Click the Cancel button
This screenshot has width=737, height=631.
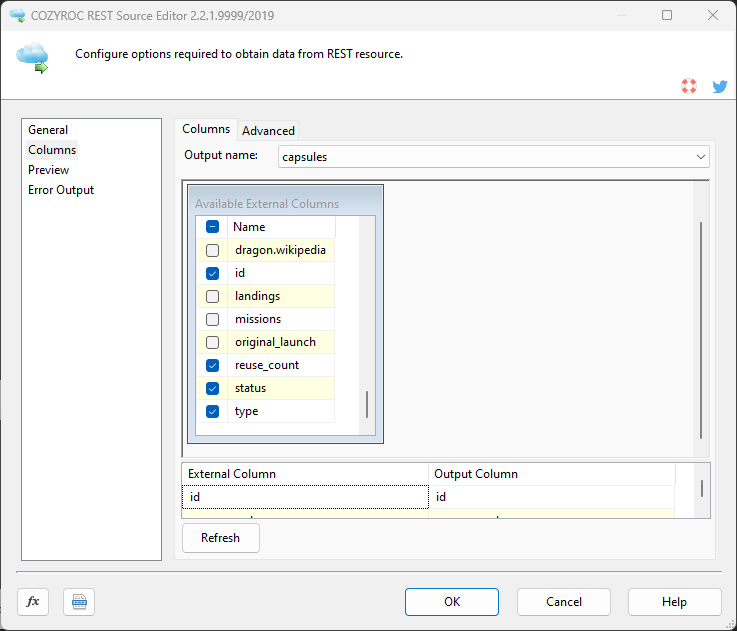click(x=564, y=601)
